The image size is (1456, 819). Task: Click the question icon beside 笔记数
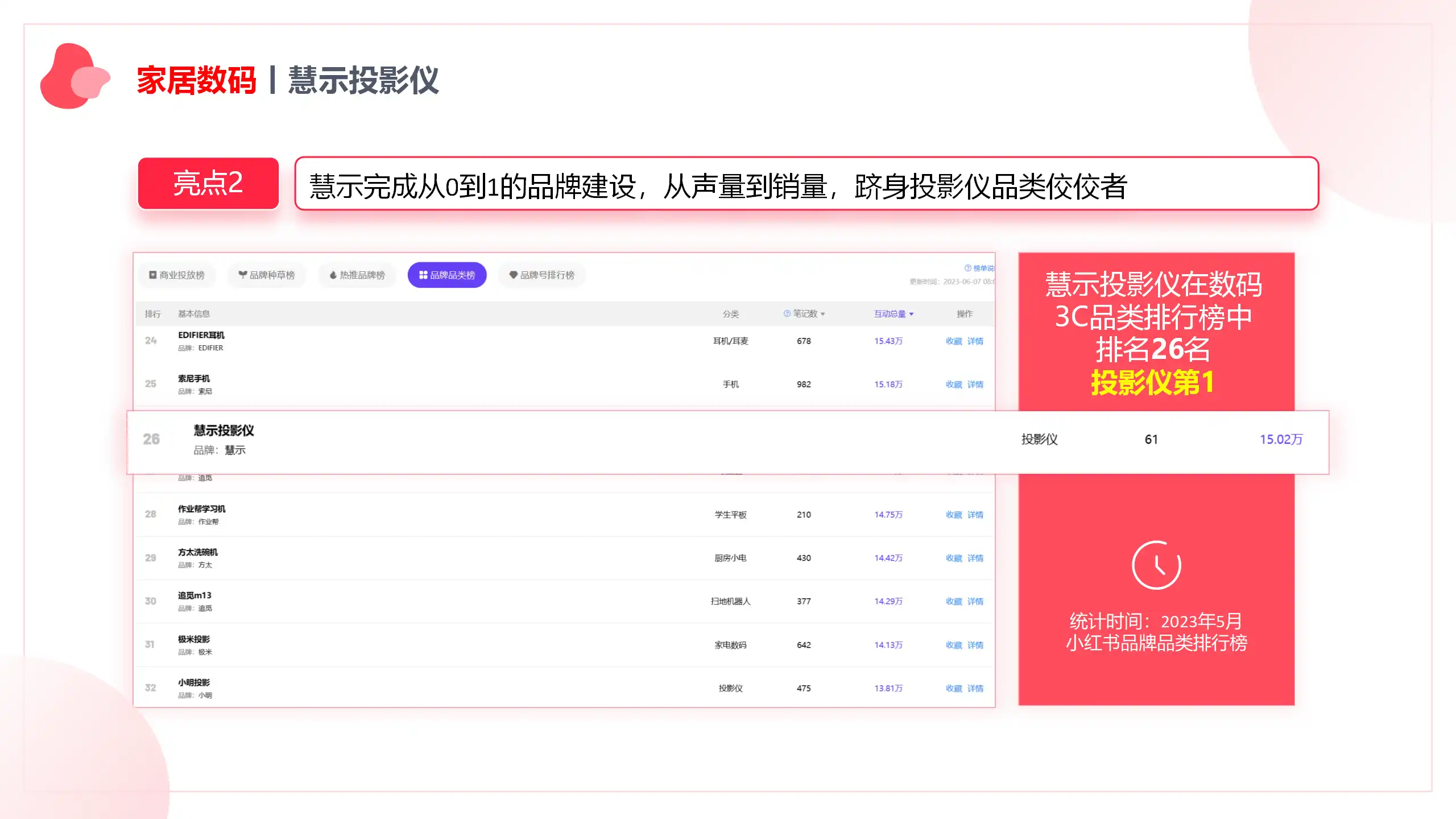[x=787, y=313]
